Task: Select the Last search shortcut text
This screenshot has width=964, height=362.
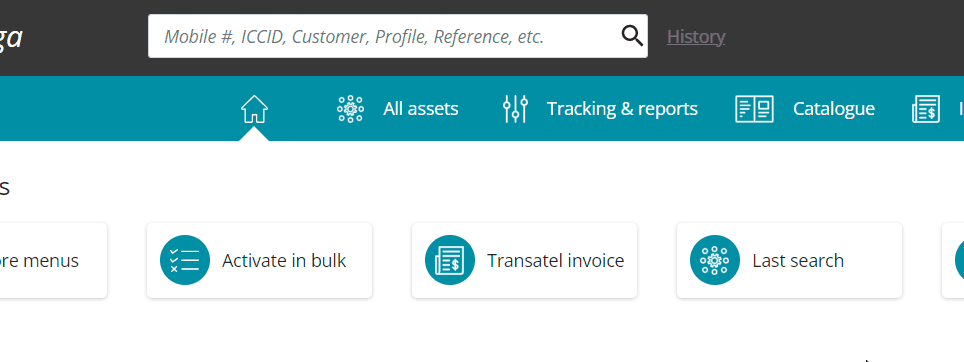Action: [x=798, y=261]
